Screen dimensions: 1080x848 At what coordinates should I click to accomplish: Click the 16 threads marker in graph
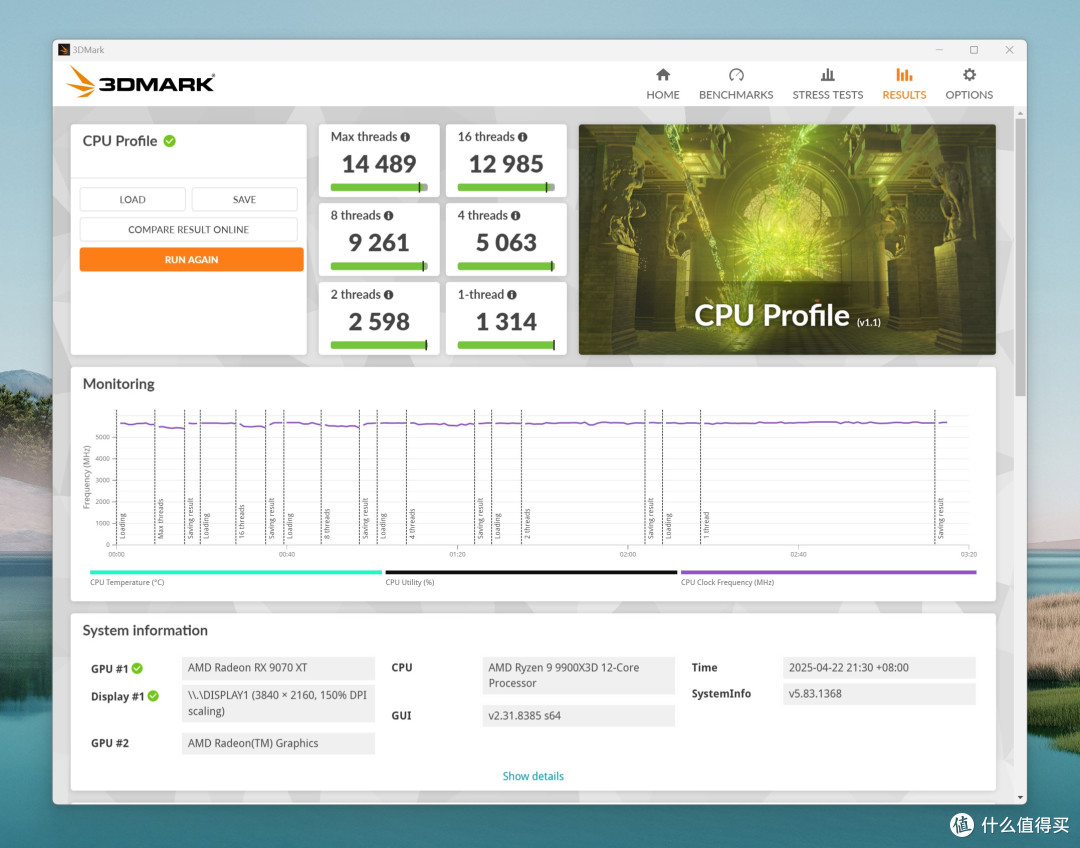coord(241,521)
